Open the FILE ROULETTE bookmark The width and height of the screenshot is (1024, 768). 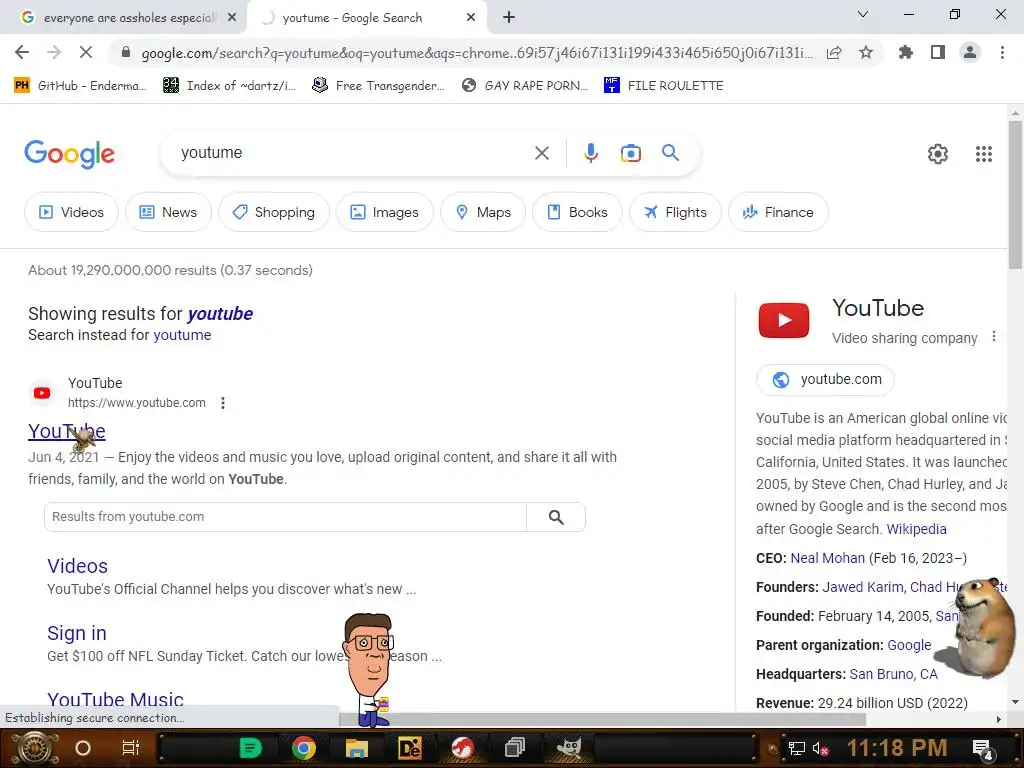(664, 86)
